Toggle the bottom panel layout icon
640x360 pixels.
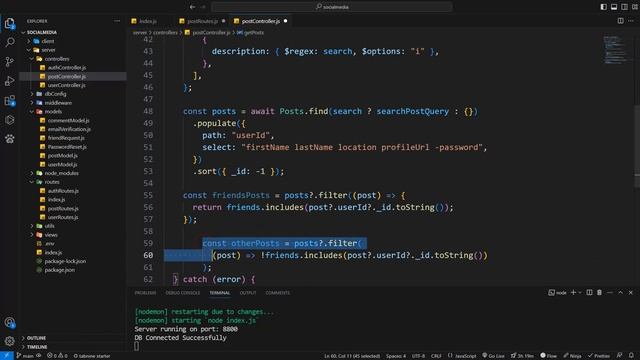614,7
